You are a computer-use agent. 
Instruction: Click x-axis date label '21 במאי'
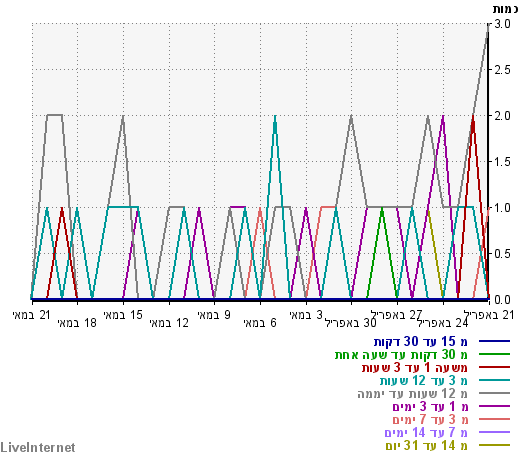click(x=32, y=315)
